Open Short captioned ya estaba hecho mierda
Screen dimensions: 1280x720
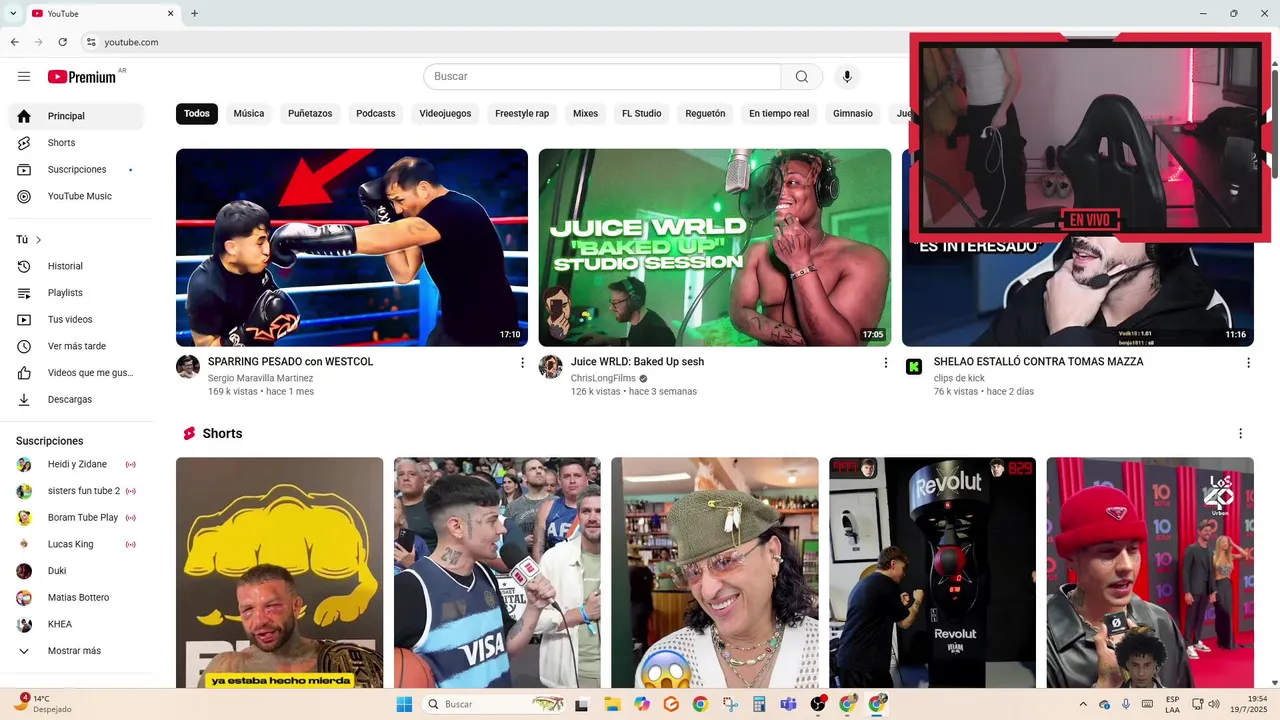279,573
